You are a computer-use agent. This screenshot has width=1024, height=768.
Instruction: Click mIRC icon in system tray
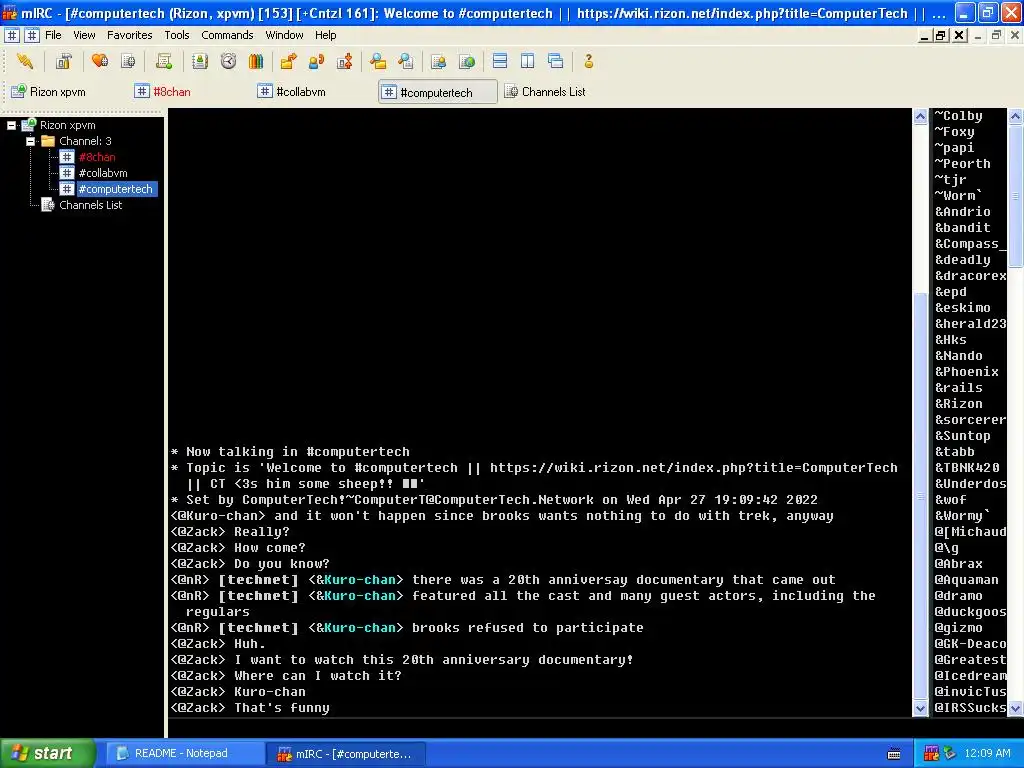[x=931, y=754]
